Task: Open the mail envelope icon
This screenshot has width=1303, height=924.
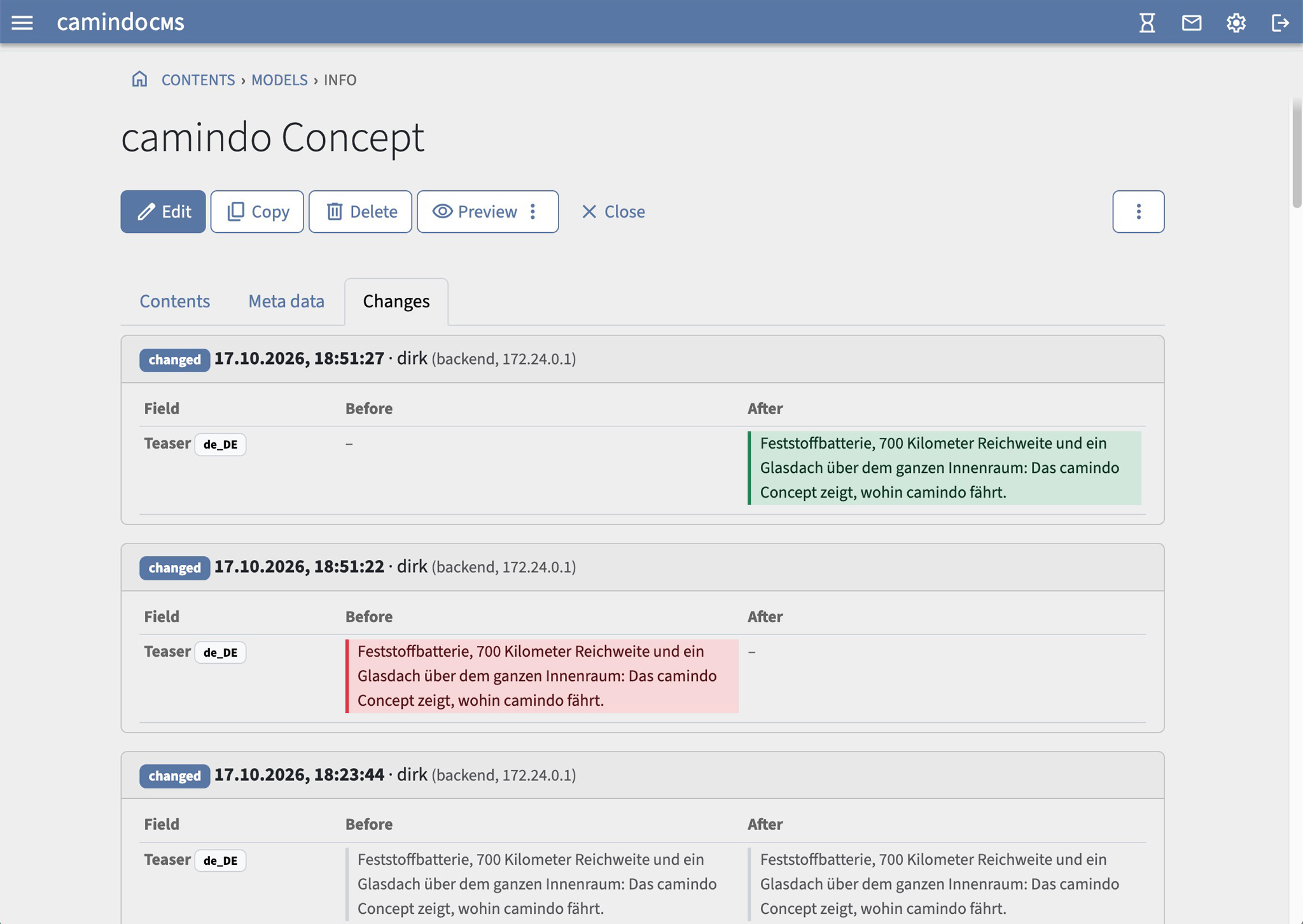Action: pos(1192,23)
